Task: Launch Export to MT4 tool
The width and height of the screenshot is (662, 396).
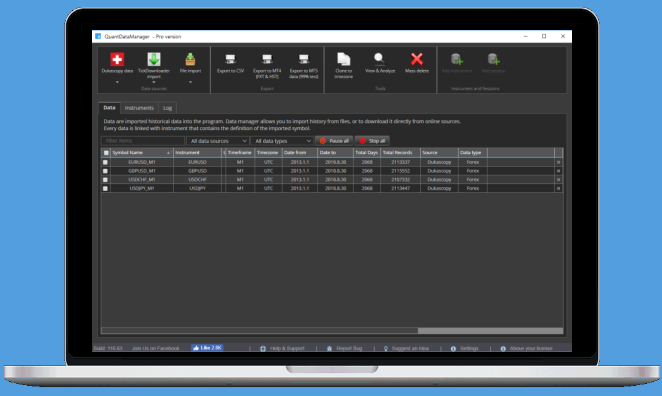Action: coord(267,59)
